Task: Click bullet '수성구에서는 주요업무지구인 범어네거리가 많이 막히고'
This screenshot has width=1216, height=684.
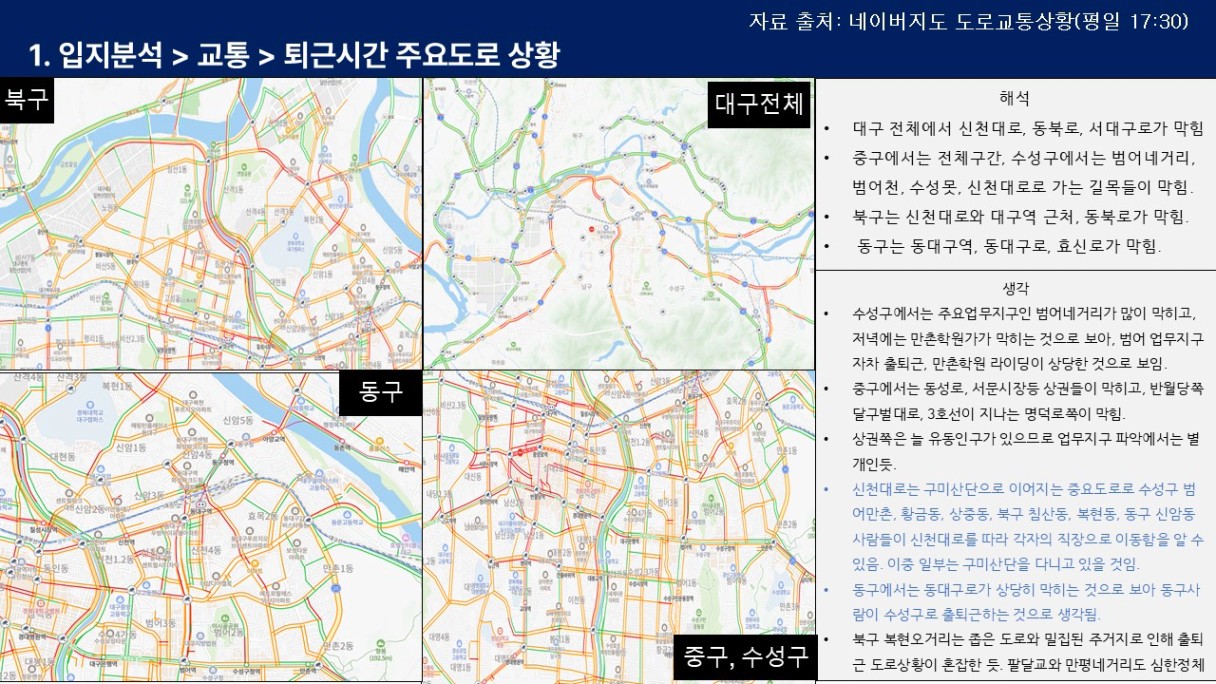Action: [1028, 338]
